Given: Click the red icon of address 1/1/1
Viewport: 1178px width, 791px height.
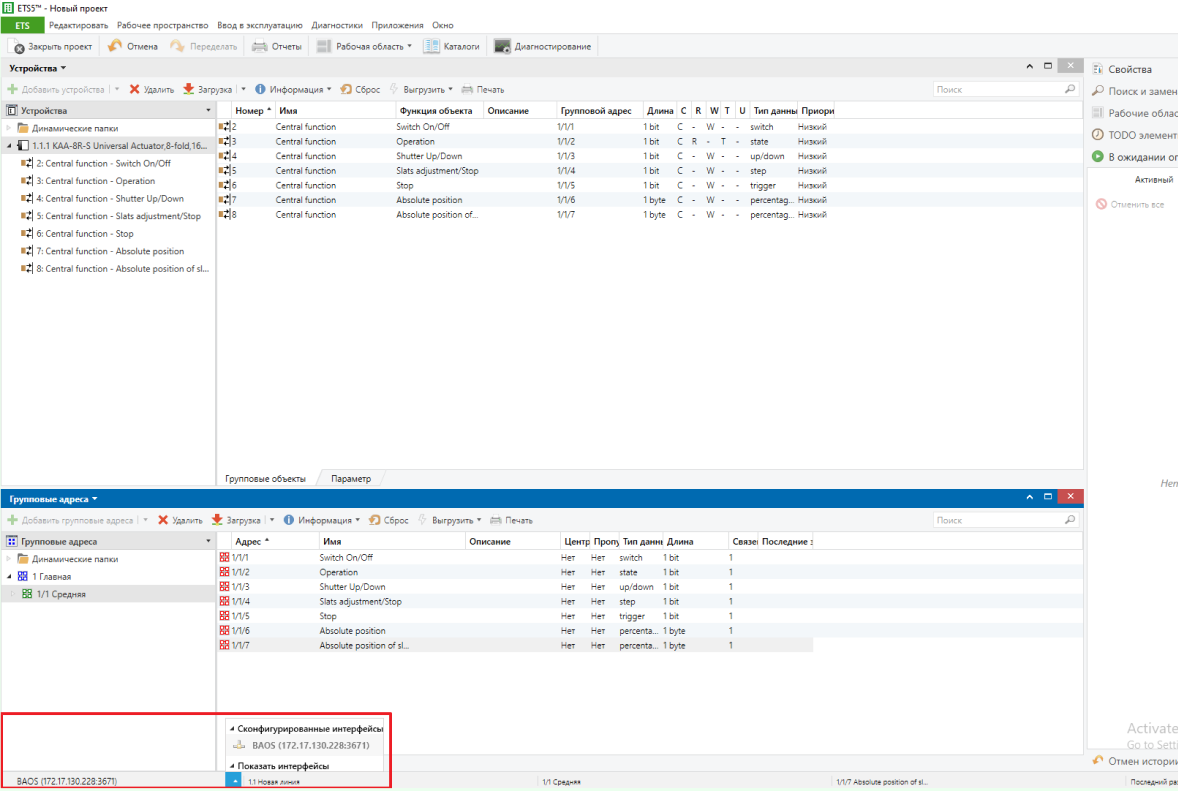Looking at the screenshot, I should pyautogui.click(x=224, y=557).
